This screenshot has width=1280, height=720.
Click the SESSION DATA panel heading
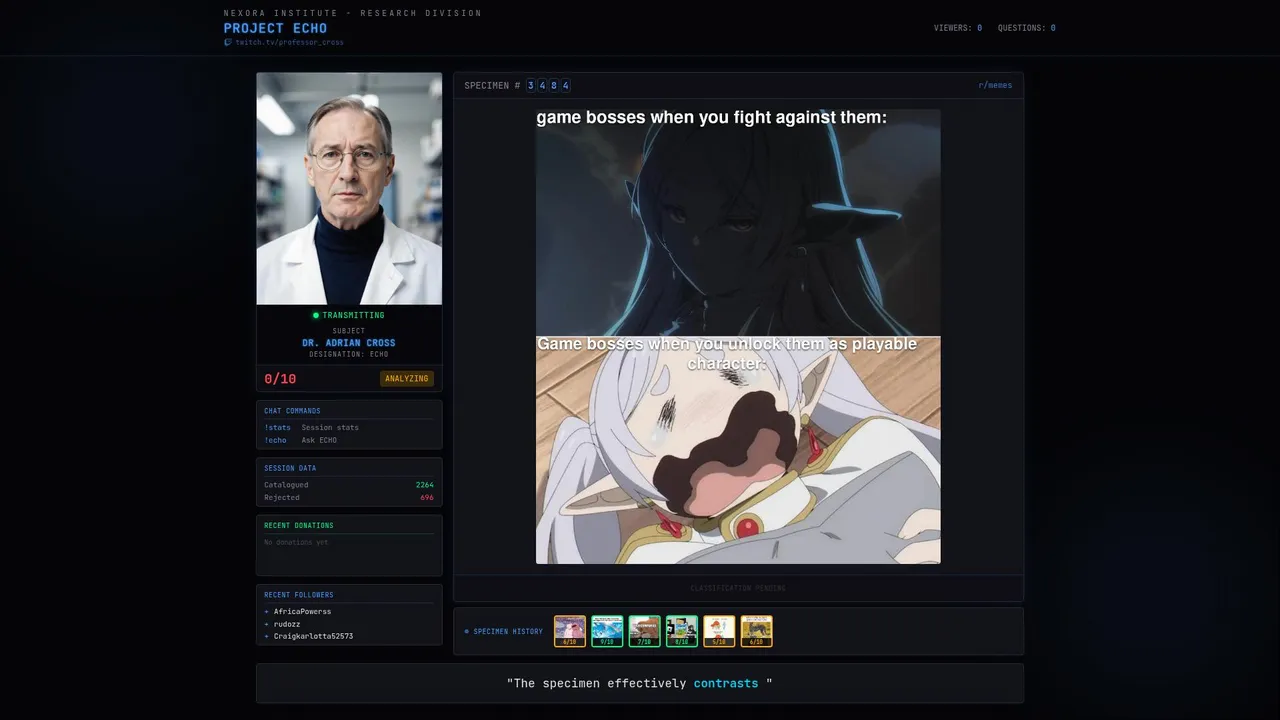click(290, 468)
